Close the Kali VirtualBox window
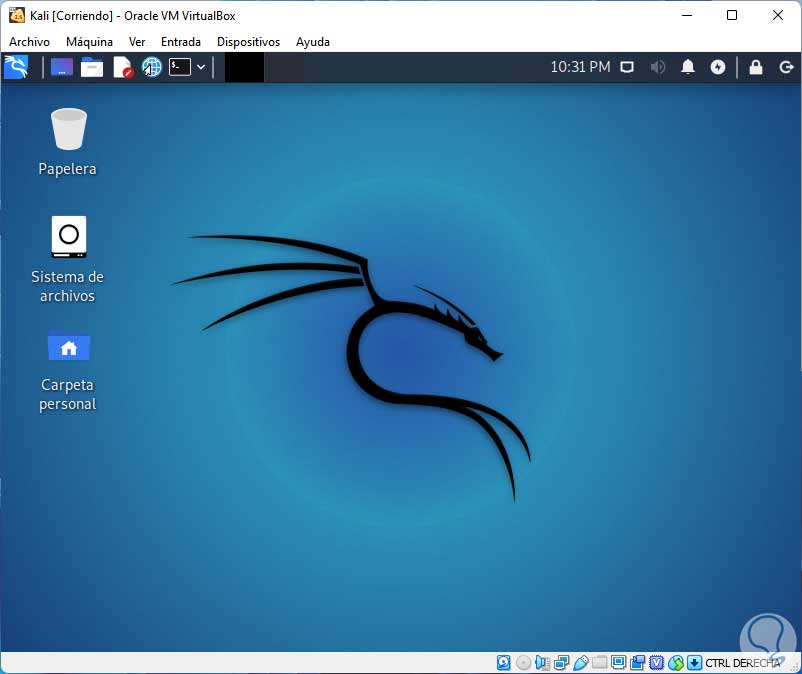The image size is (802, 674). point(777,15)
